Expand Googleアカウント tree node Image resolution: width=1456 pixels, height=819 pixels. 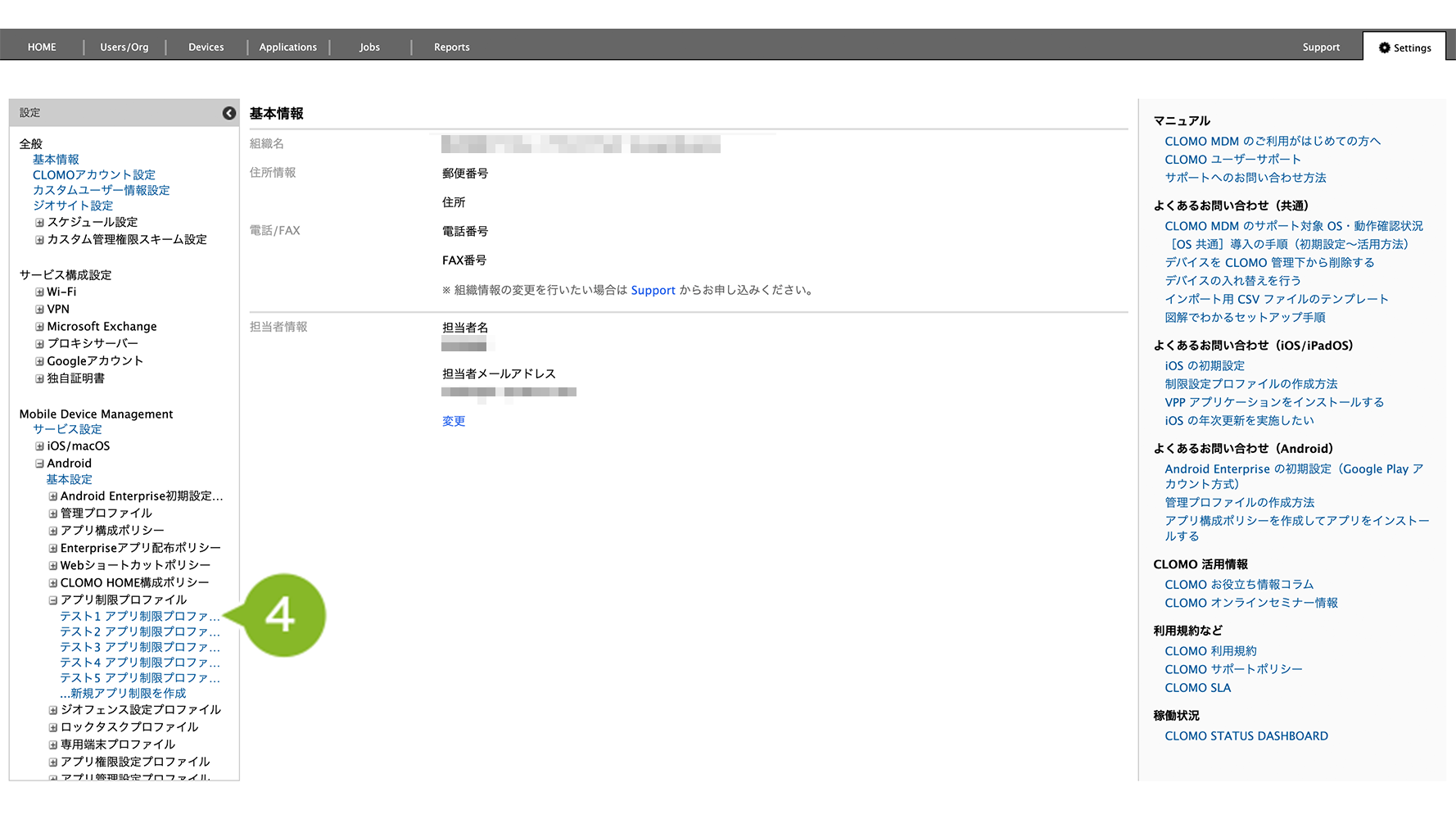coord(39,361)
